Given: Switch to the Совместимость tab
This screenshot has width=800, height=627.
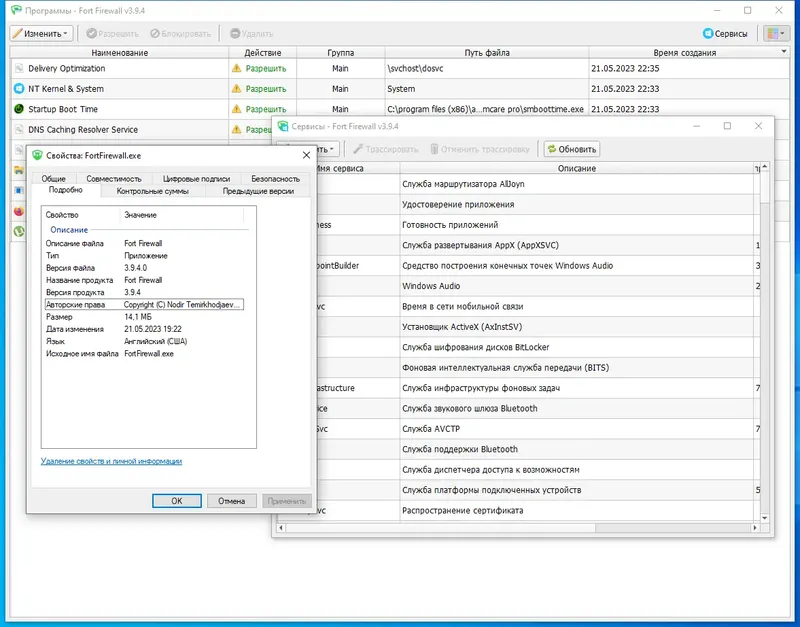Looking at the screenshot, I should 114,179.
